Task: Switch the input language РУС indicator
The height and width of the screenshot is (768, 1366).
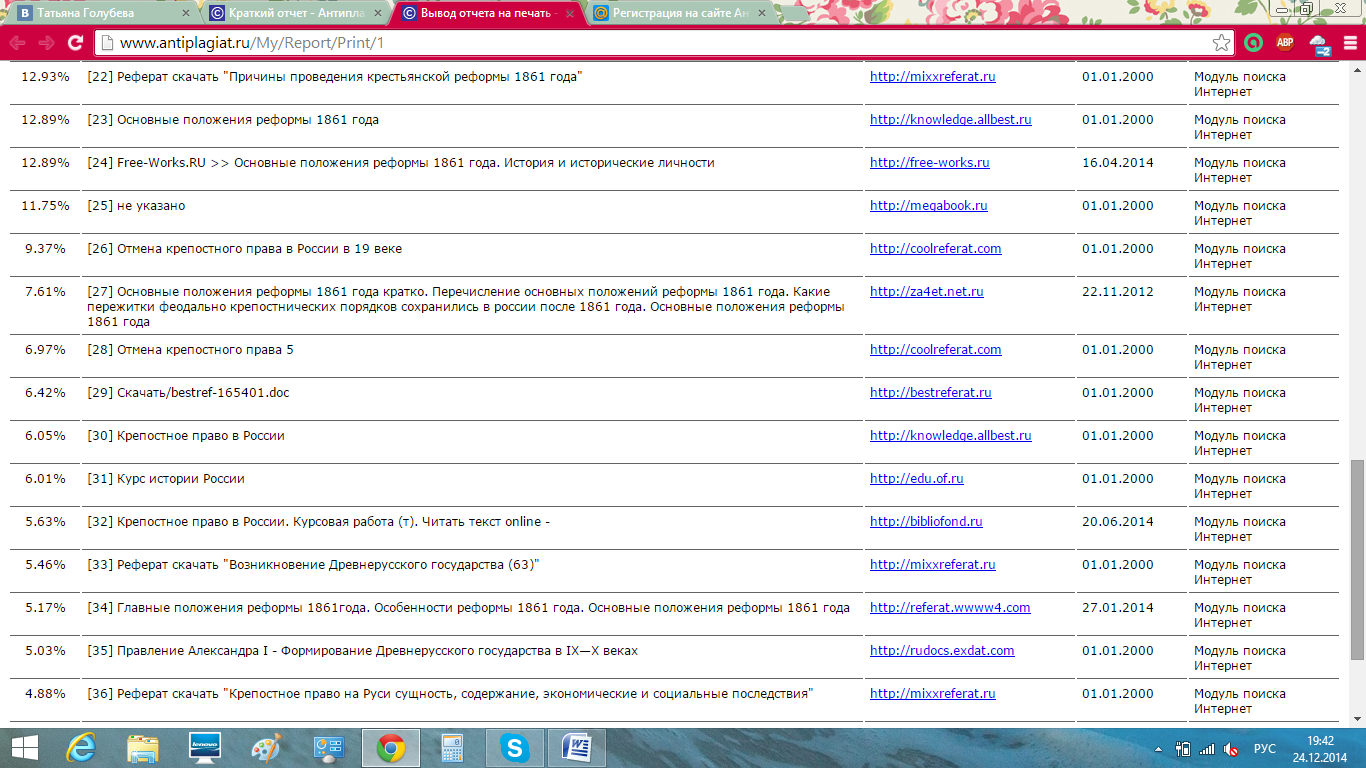Action: tap(1265, 749)
